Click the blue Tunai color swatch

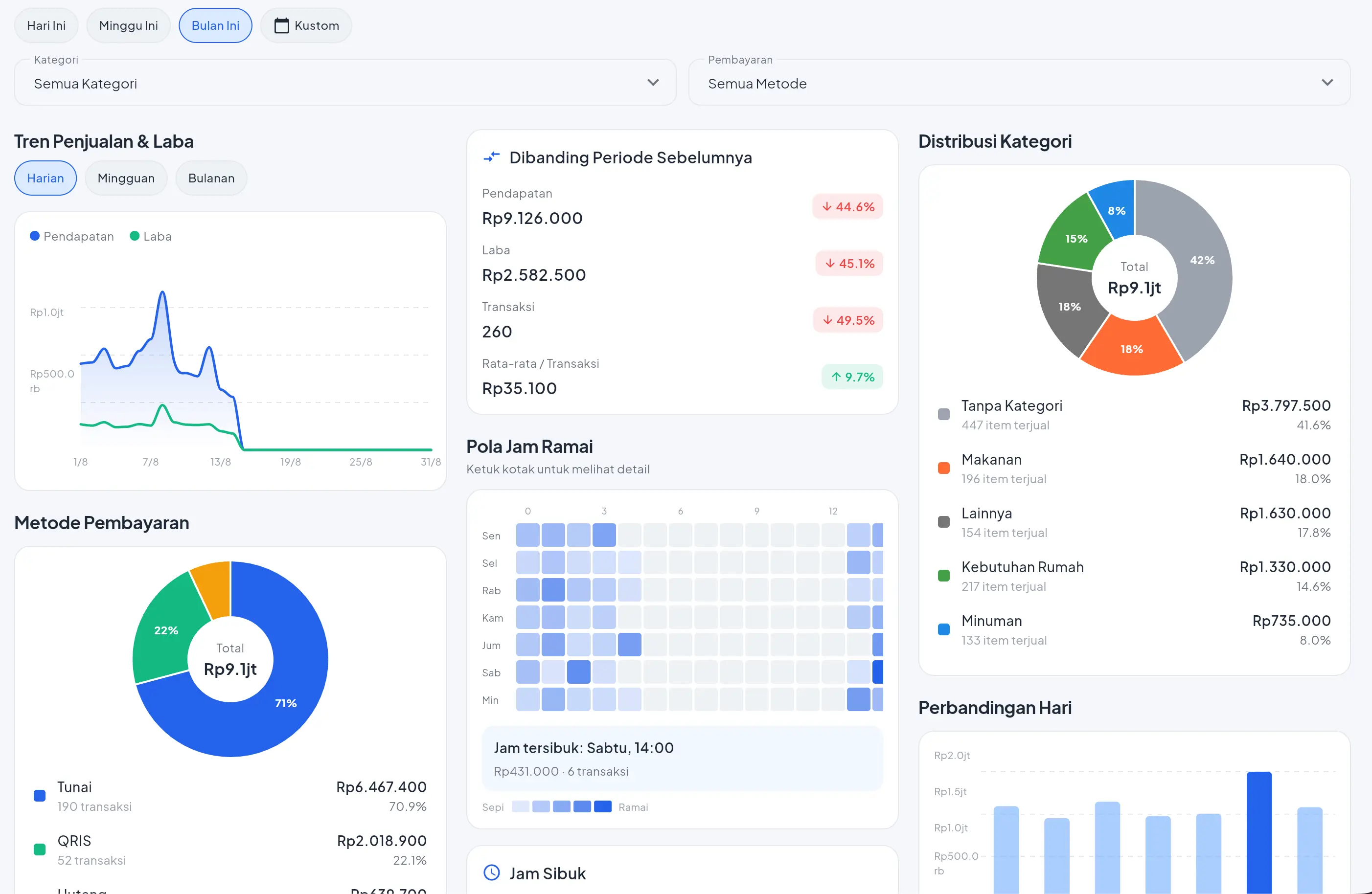tap(40, 796)
